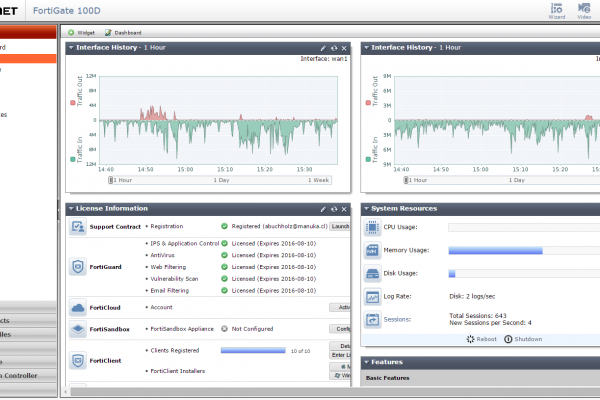
Task: Close the License Information widget
Action: (344, 209)
